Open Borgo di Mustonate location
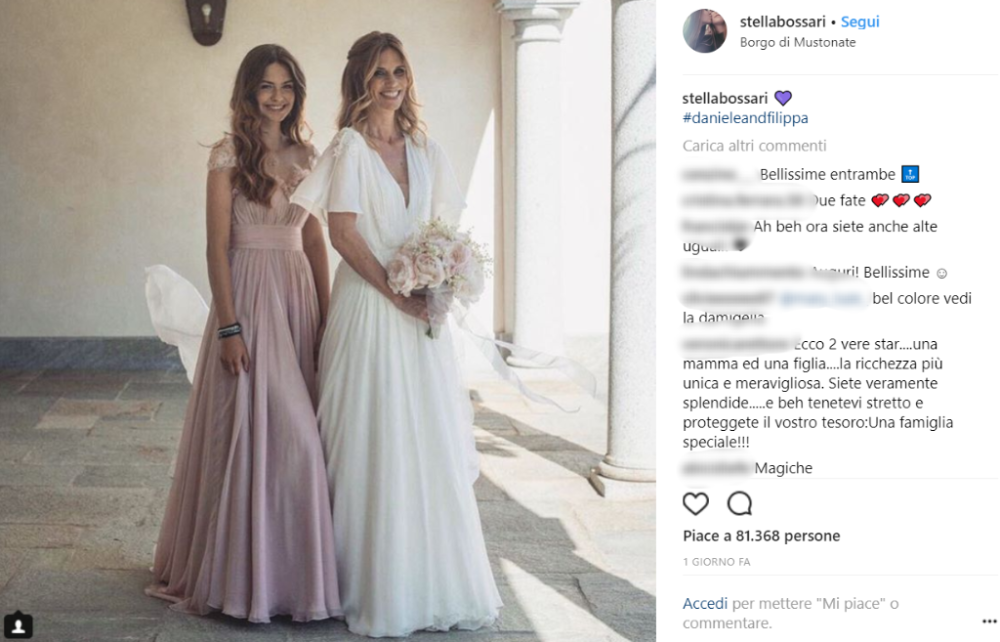Screen dimensions: 1000x642 [x=797, y=42]
